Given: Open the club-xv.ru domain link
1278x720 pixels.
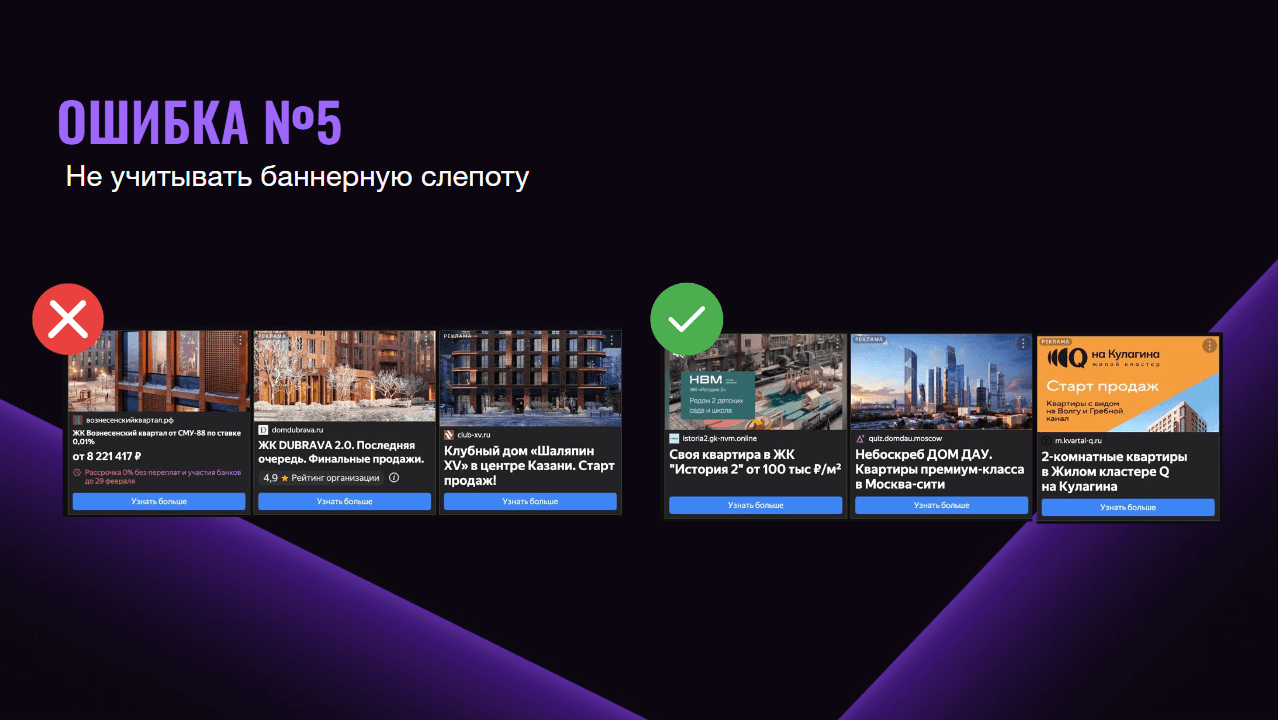Looking at the screenshot, I should click(x=476, y=435).
